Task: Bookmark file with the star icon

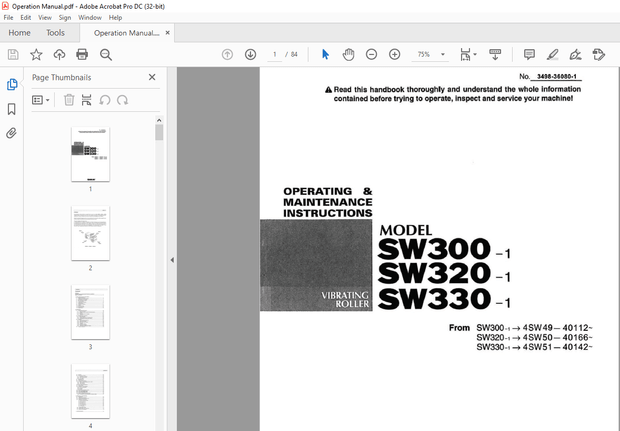Action: click(x=36, y=55)
